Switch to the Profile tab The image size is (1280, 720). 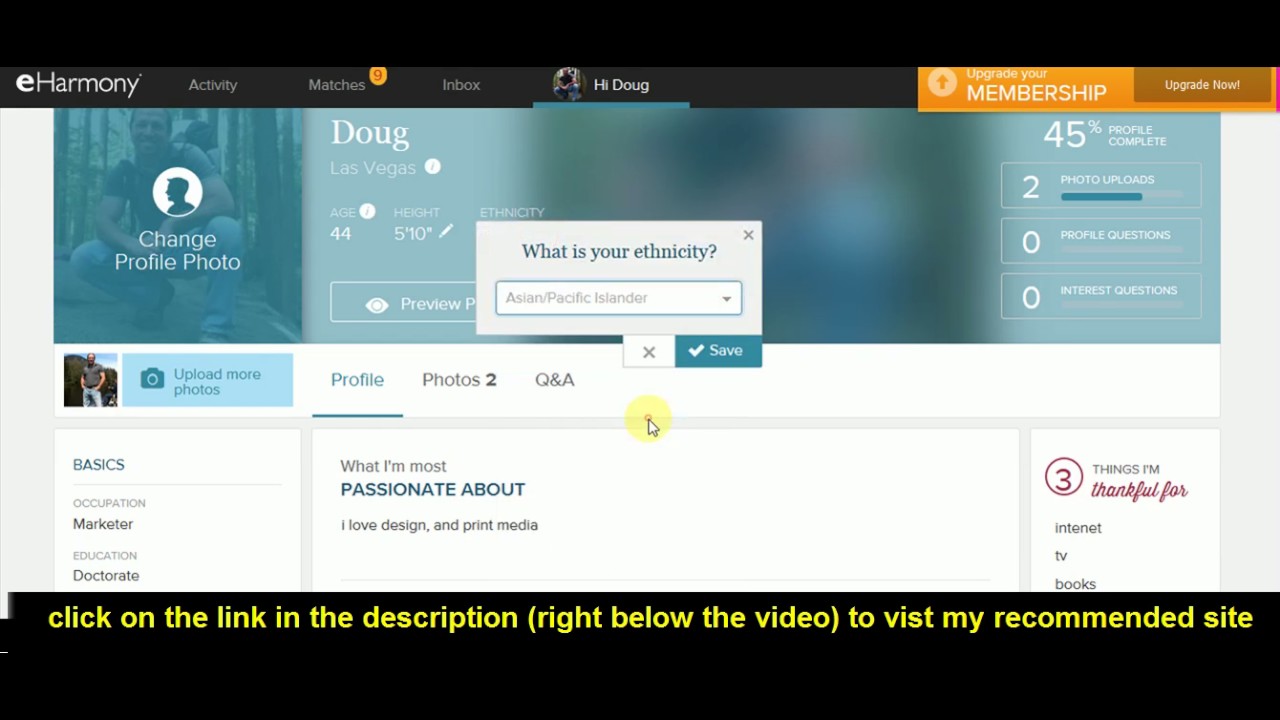point(357,380)
